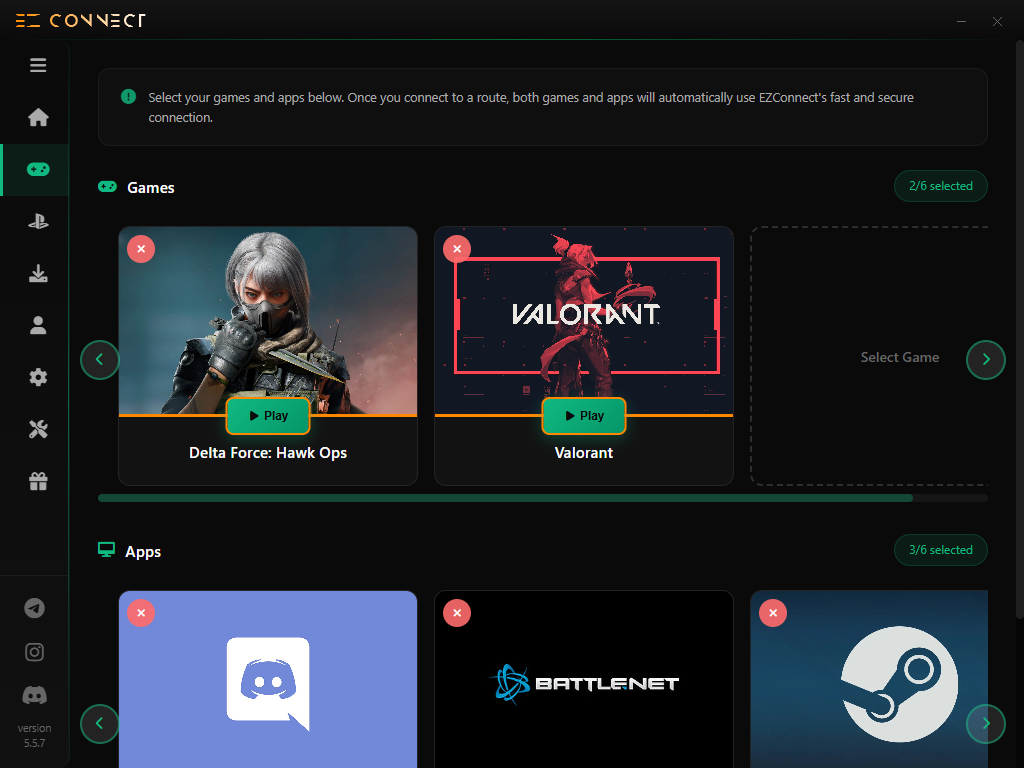
Task: Open the gift rewards icon
Action: (x=38, y=481)
